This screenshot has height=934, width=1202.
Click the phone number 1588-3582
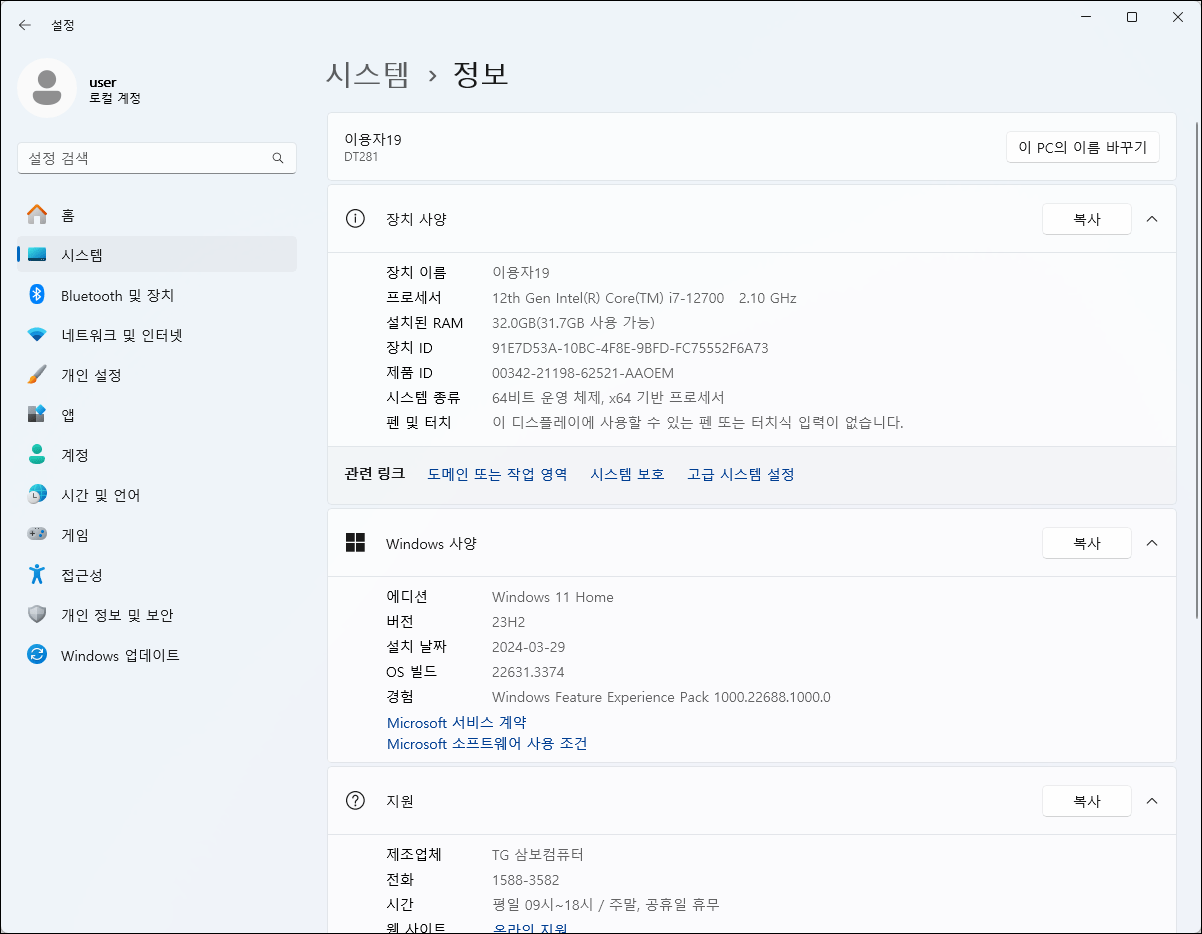coord(526,880)
